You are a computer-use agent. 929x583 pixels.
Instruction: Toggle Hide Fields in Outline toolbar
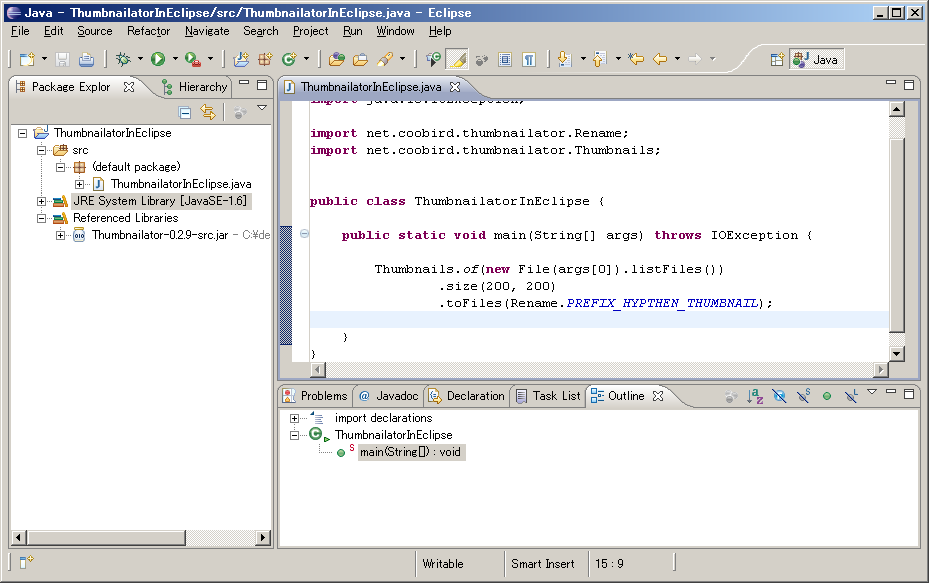(x=779, y=396)
